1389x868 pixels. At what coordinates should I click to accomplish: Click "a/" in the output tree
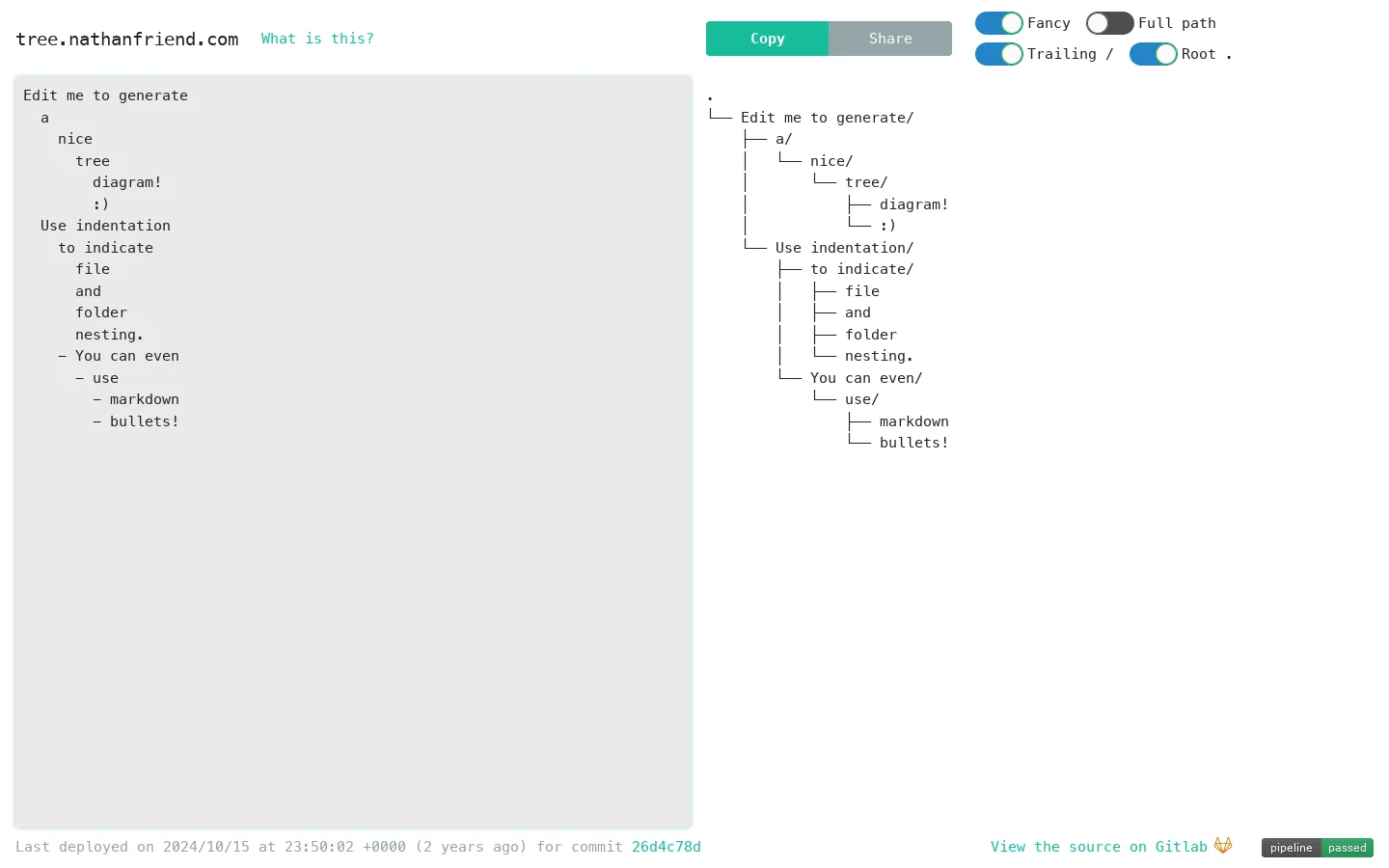pyautogui.click(x=783, y=139)
